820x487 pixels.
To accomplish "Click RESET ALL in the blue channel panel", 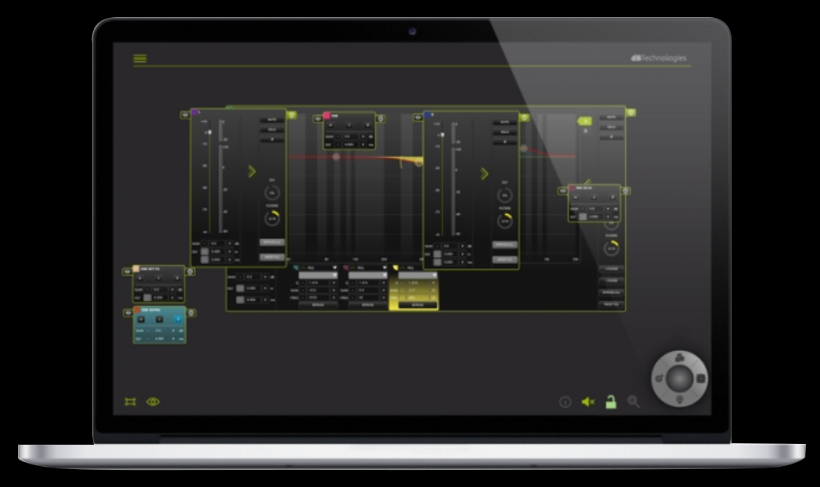I will (505, 259).
